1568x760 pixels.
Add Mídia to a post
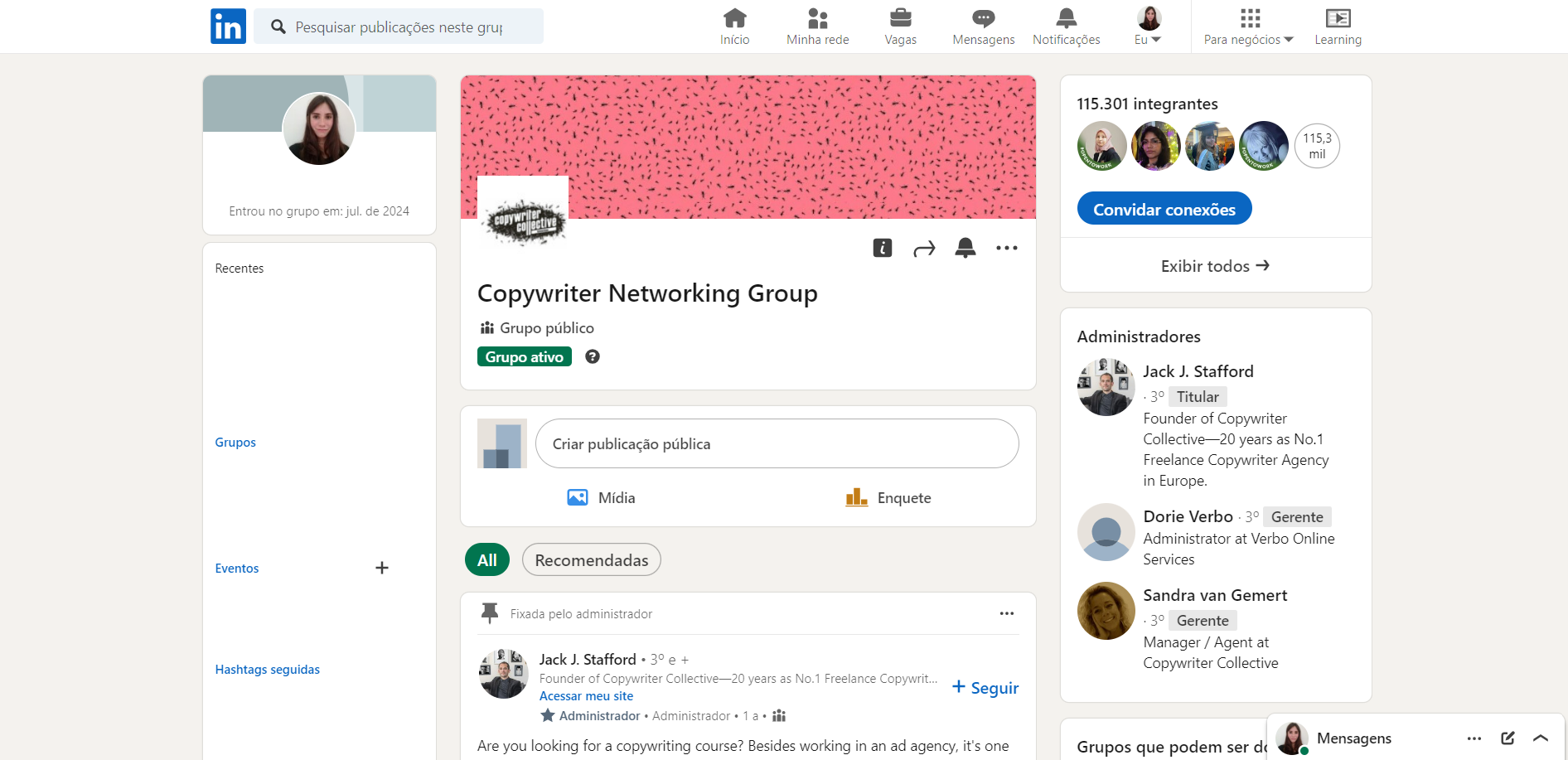click(602, 497)
